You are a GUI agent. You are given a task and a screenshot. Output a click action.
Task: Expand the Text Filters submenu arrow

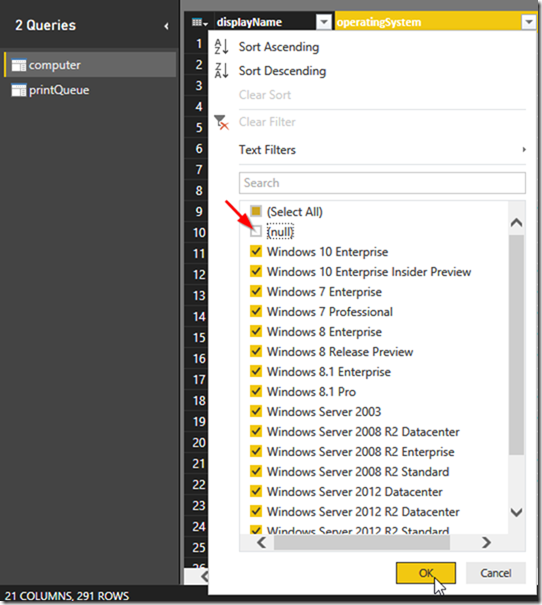524,150
